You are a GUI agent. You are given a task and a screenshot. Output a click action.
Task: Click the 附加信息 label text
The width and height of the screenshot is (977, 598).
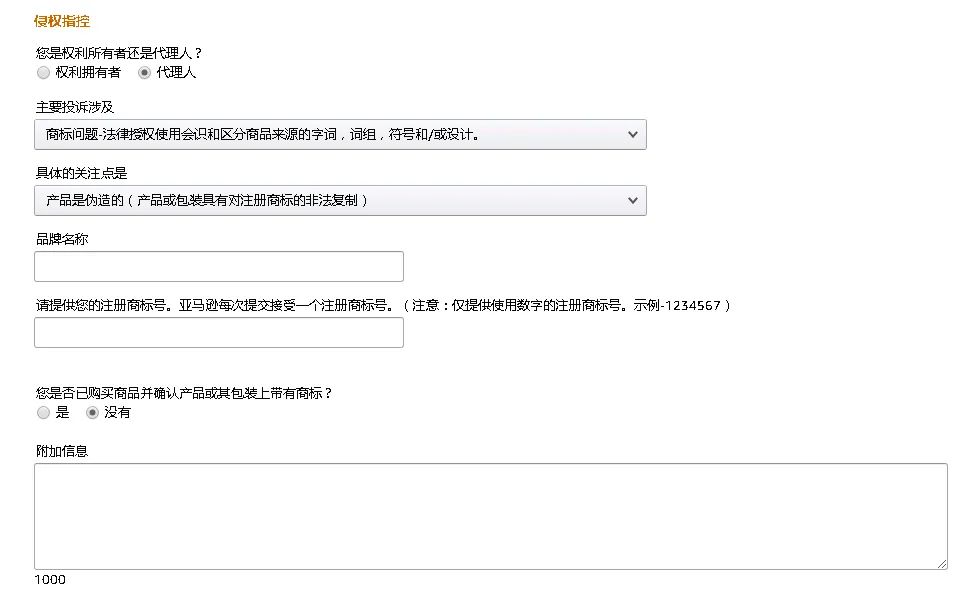[62, 451]
